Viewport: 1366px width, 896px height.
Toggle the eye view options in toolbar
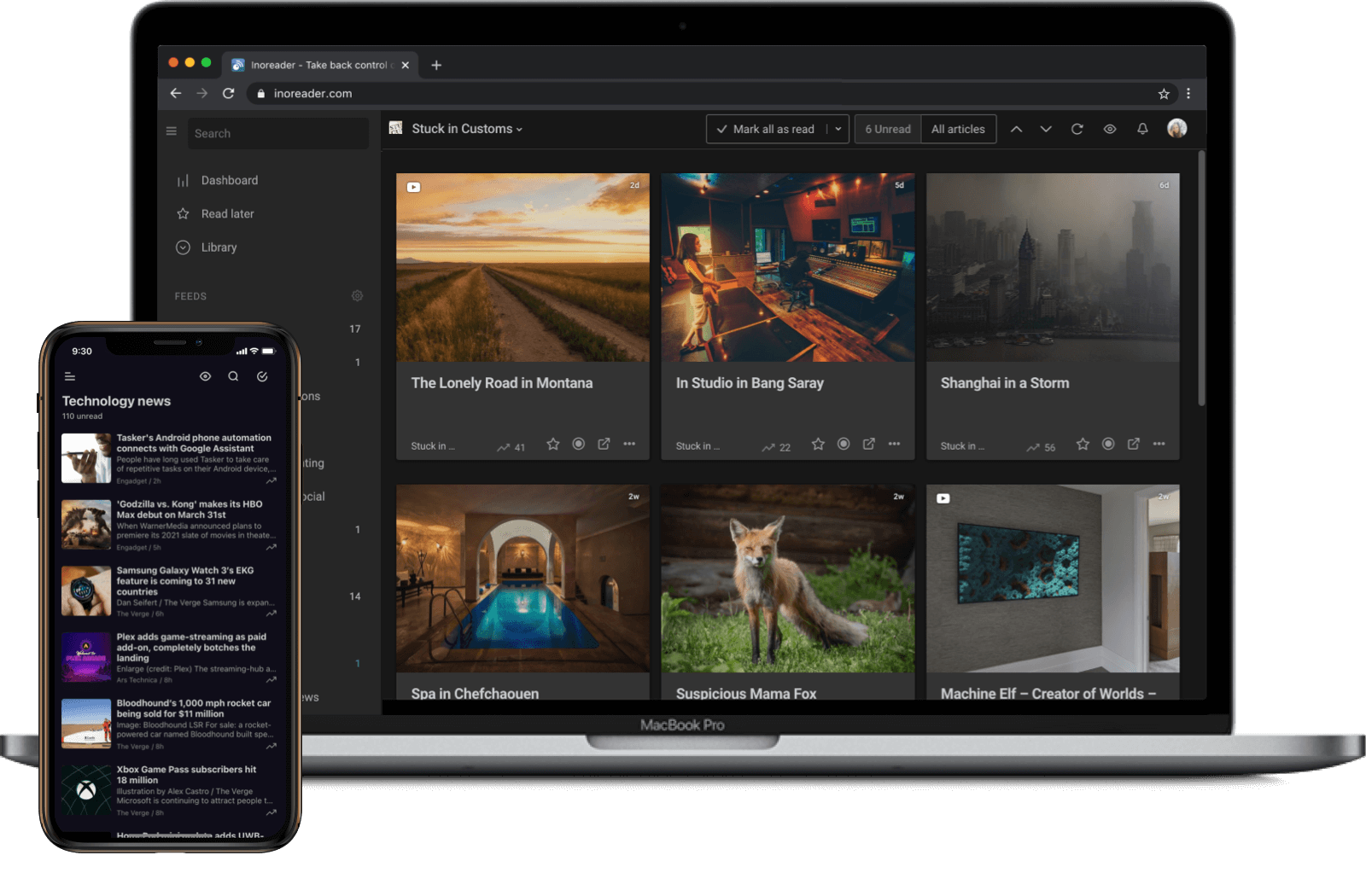coord(1110,129)
